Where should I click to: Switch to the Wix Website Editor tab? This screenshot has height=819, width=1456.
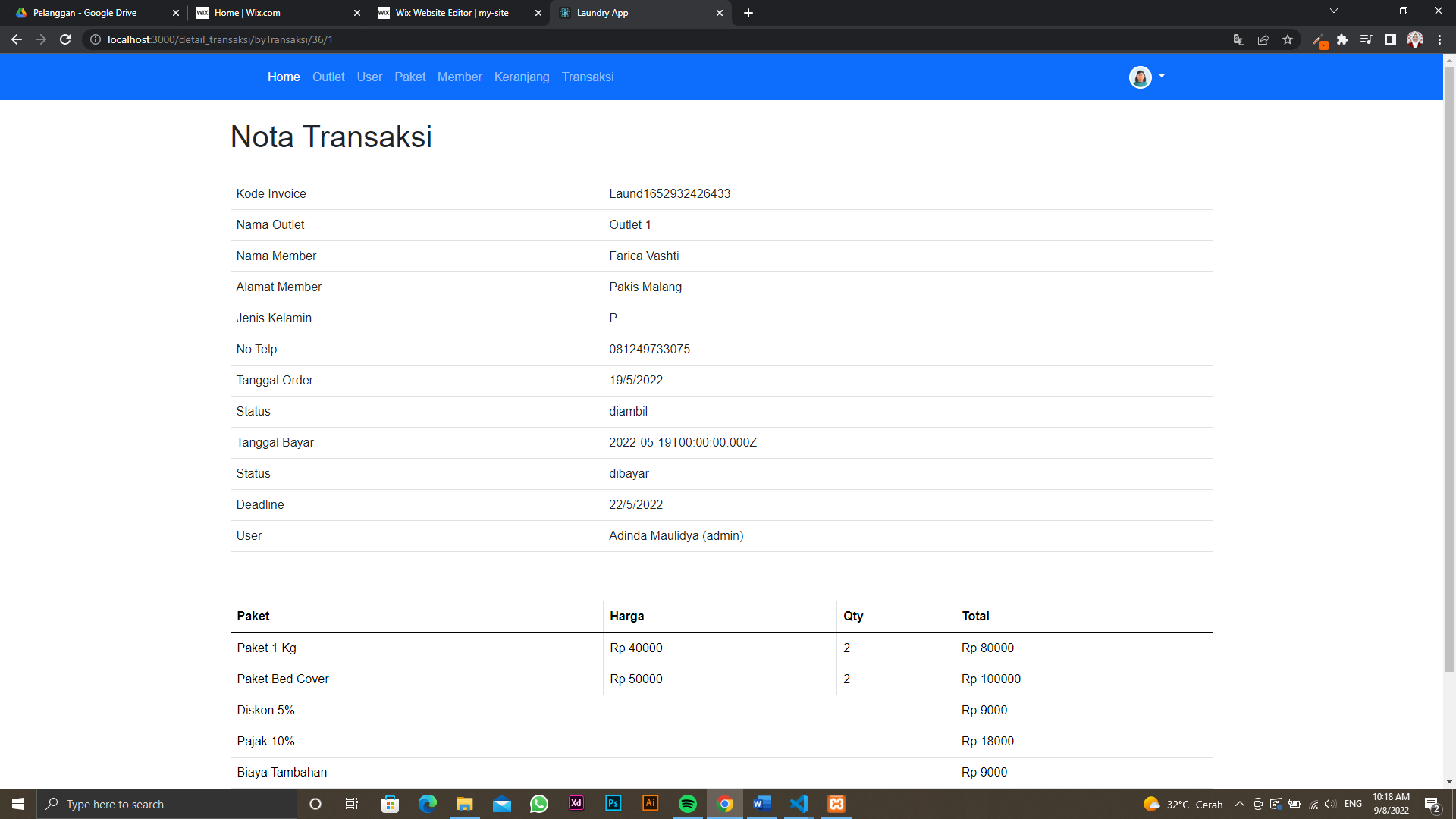pyautogui.click(x=450, y=13)
